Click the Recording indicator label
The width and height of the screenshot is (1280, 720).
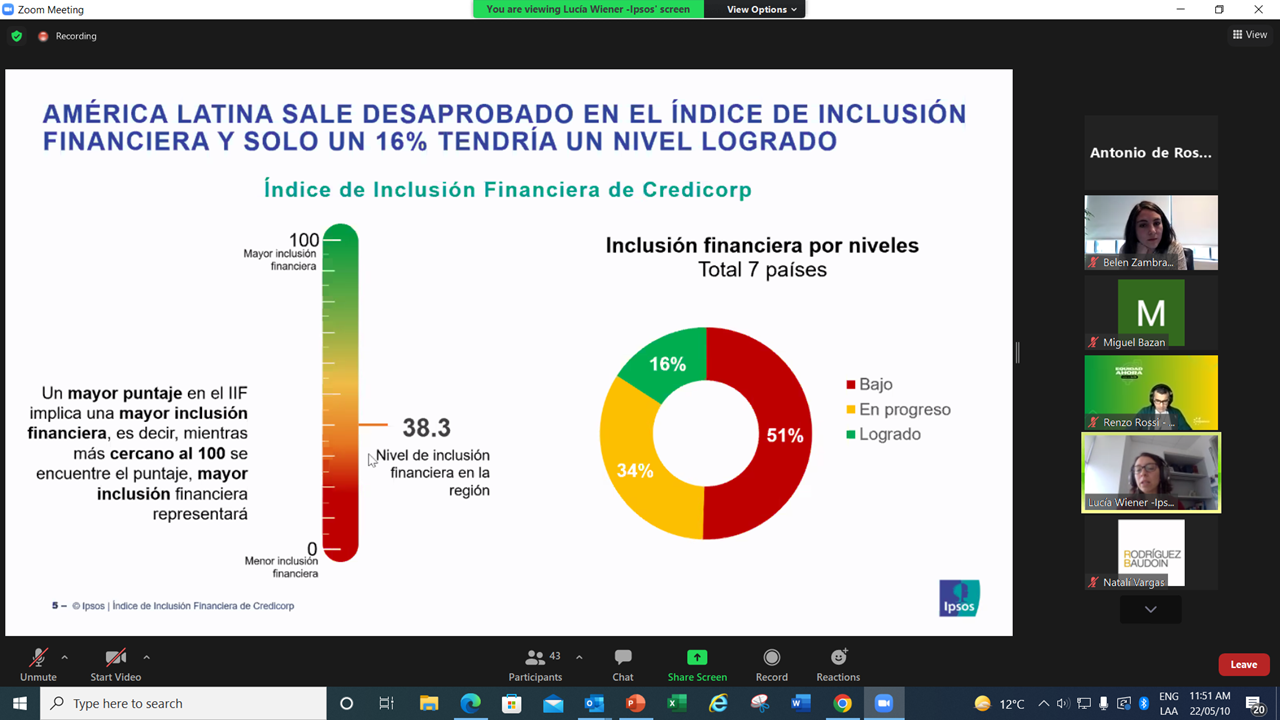(76, 36)
